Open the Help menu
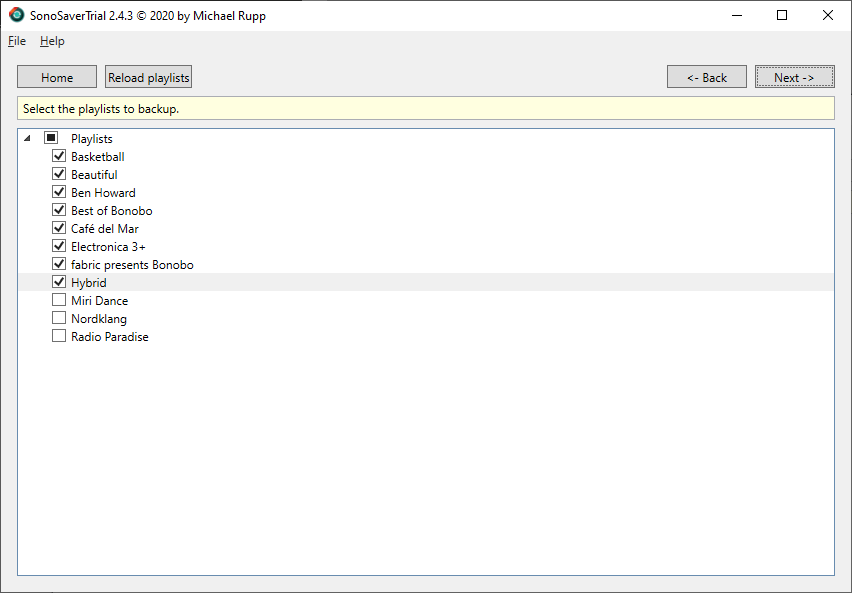 click(x=52, y=41)
